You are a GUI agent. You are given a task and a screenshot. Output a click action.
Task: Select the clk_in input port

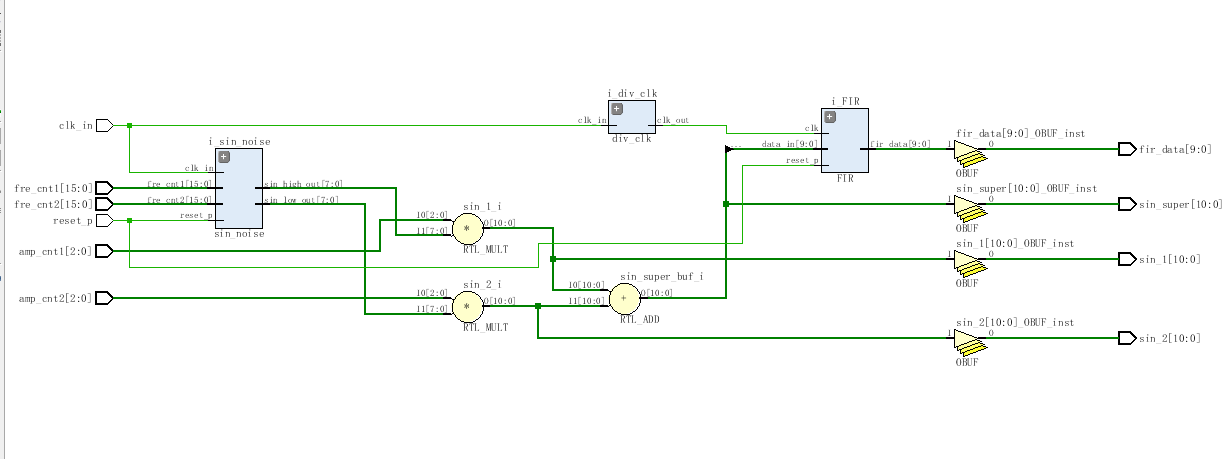(104, 126)
